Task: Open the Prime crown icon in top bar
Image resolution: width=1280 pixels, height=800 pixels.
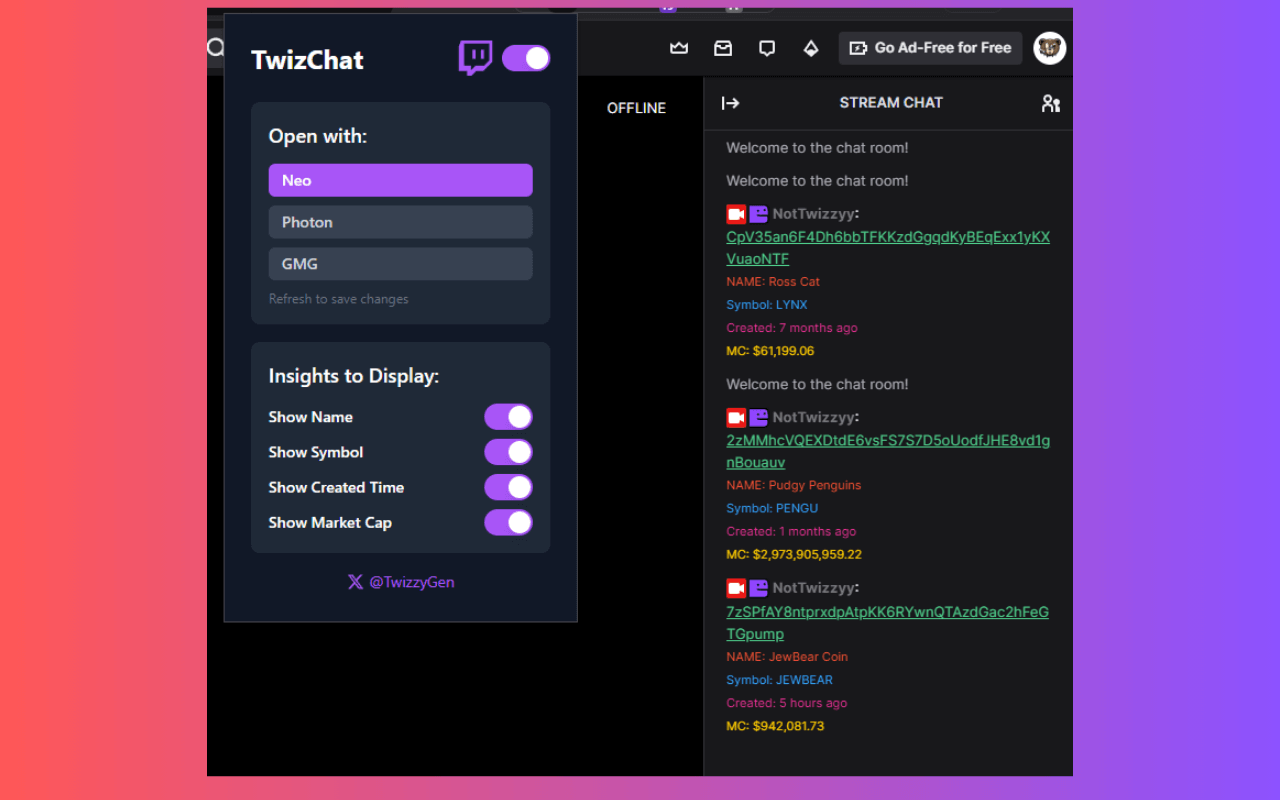Action: click(679, 48)
